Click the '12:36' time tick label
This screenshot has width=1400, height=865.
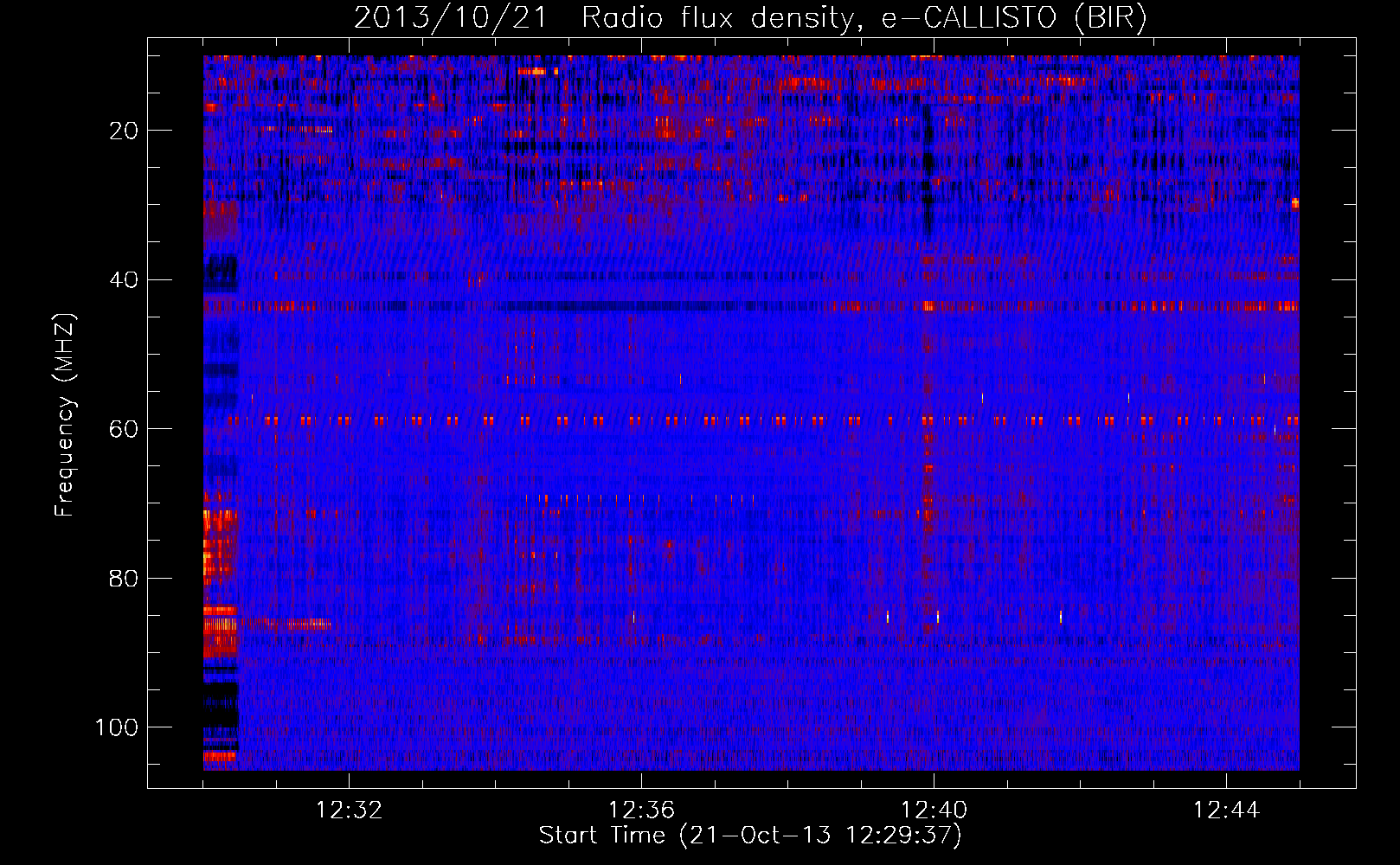click(x=641, y=811)
